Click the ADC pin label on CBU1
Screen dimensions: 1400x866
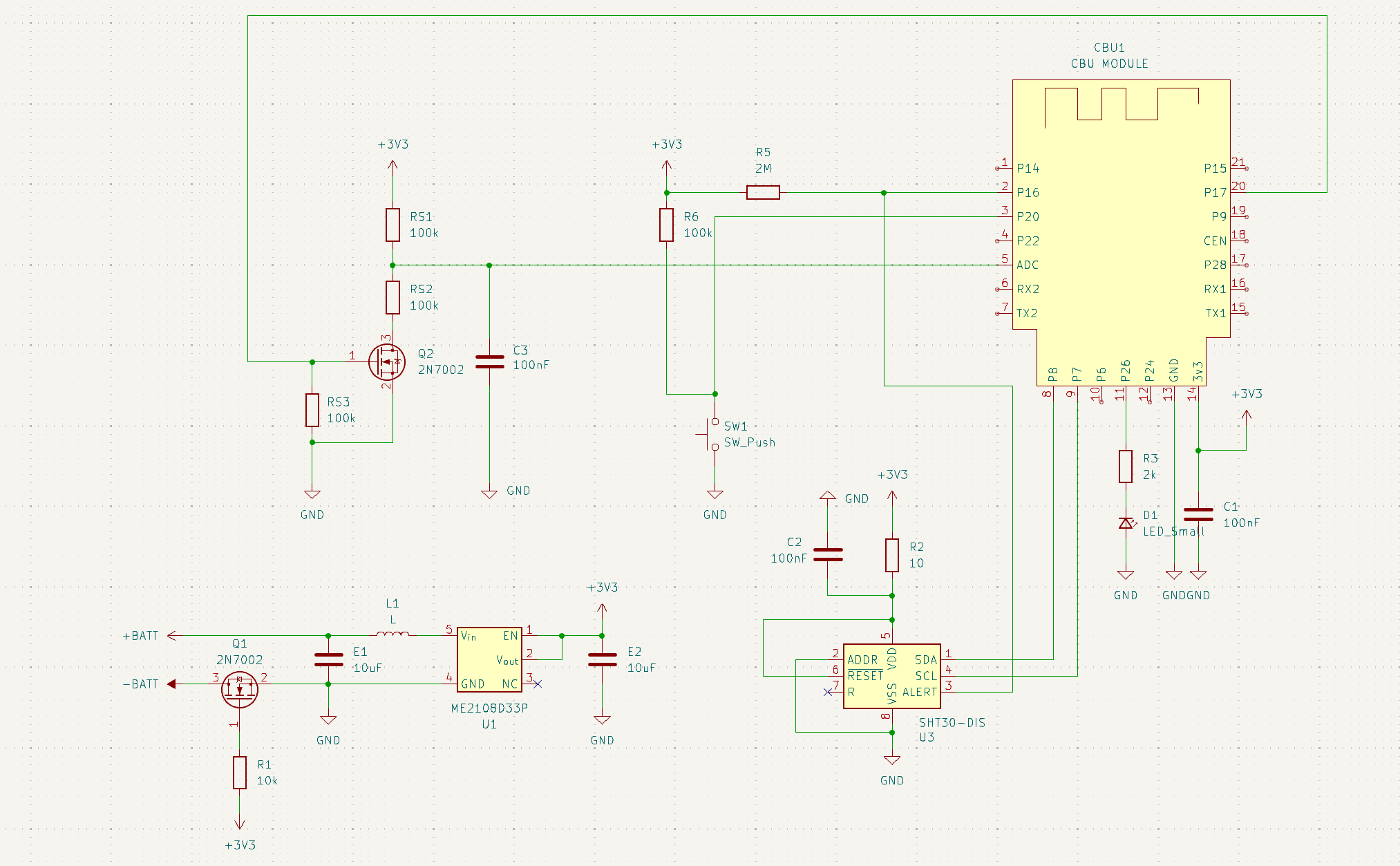coord(1028,265)
